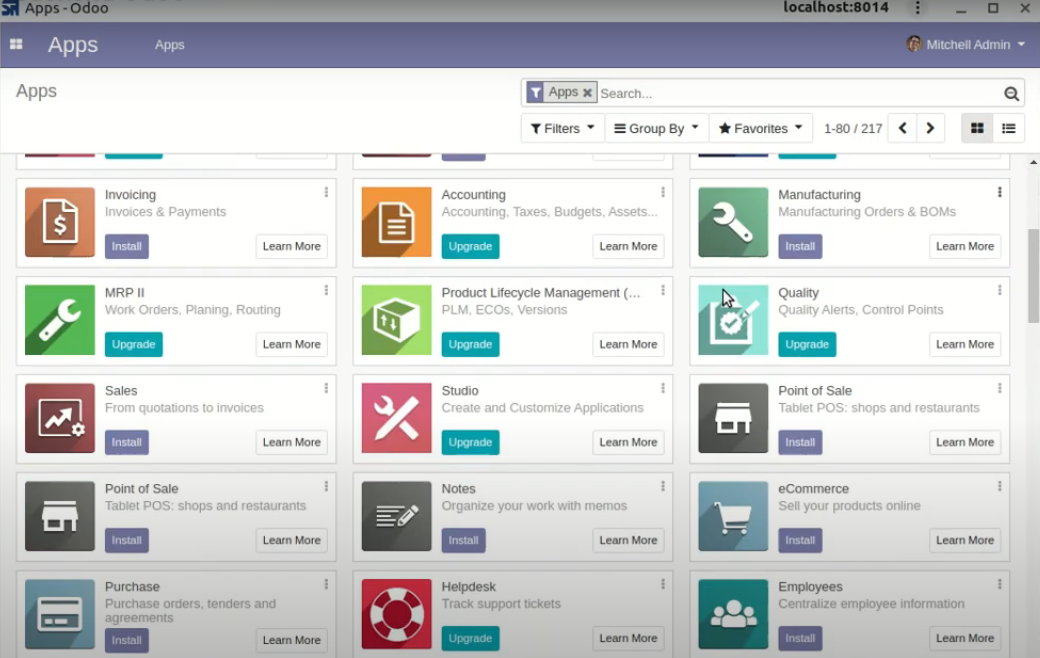This screenshot has width=1040, height=658.
Task: Click the Employees app icon
Action: coord(733,614)
